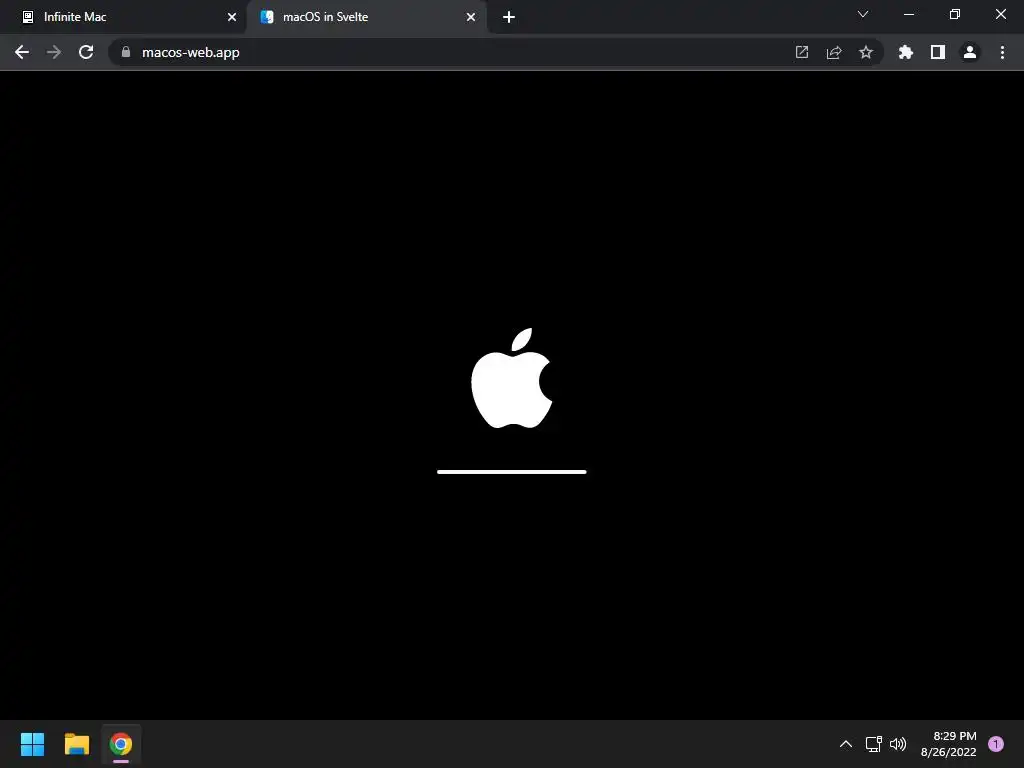Image resolution: width=1024 pixels, height=768 pixels.
Task: Click the boot progress bar
Action: tap(512, 472)
